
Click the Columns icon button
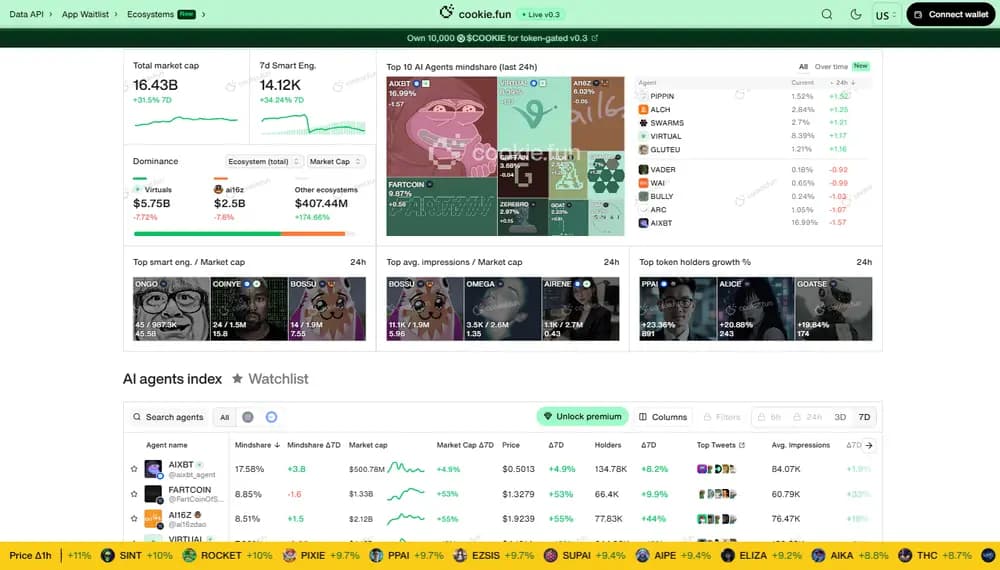[662, 417]
